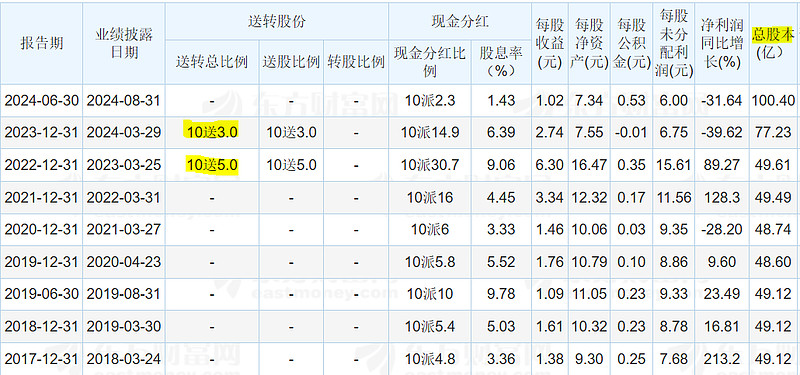Image resolution: width=800 pixels, height=375 pixels.
Task: Select report period 2022-12-31
Action: point(42,165)
